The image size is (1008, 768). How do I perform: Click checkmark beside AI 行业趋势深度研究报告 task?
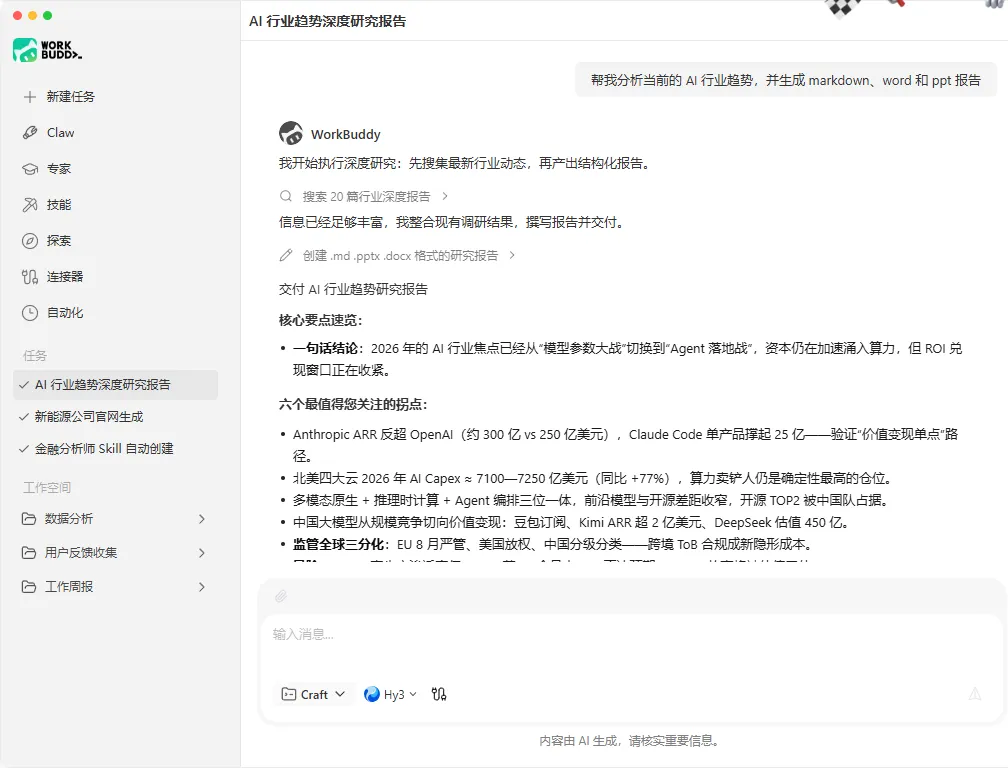[24, 385]
